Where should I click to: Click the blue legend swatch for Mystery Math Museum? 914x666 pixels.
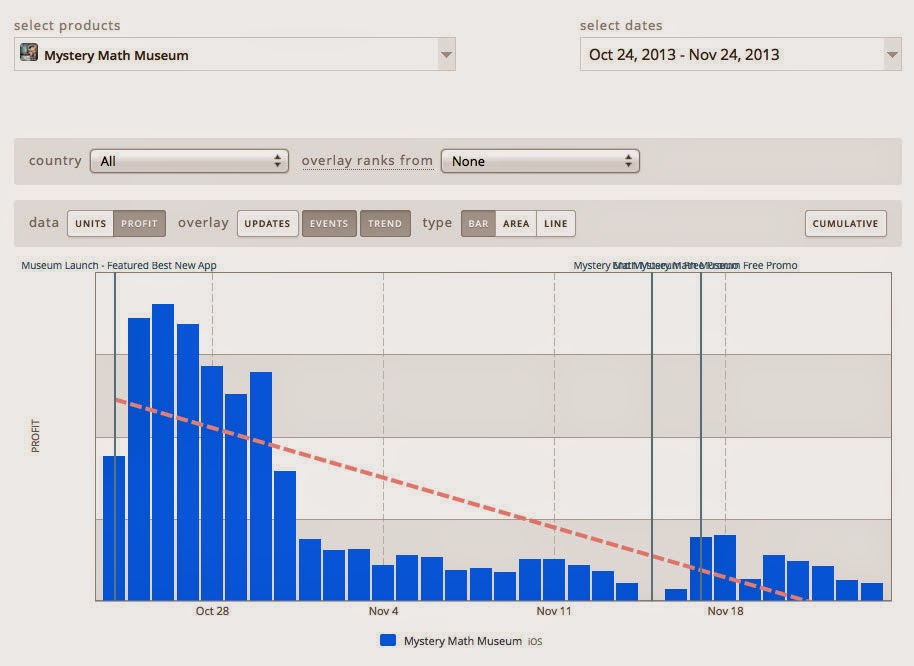[x=388, y=640]
